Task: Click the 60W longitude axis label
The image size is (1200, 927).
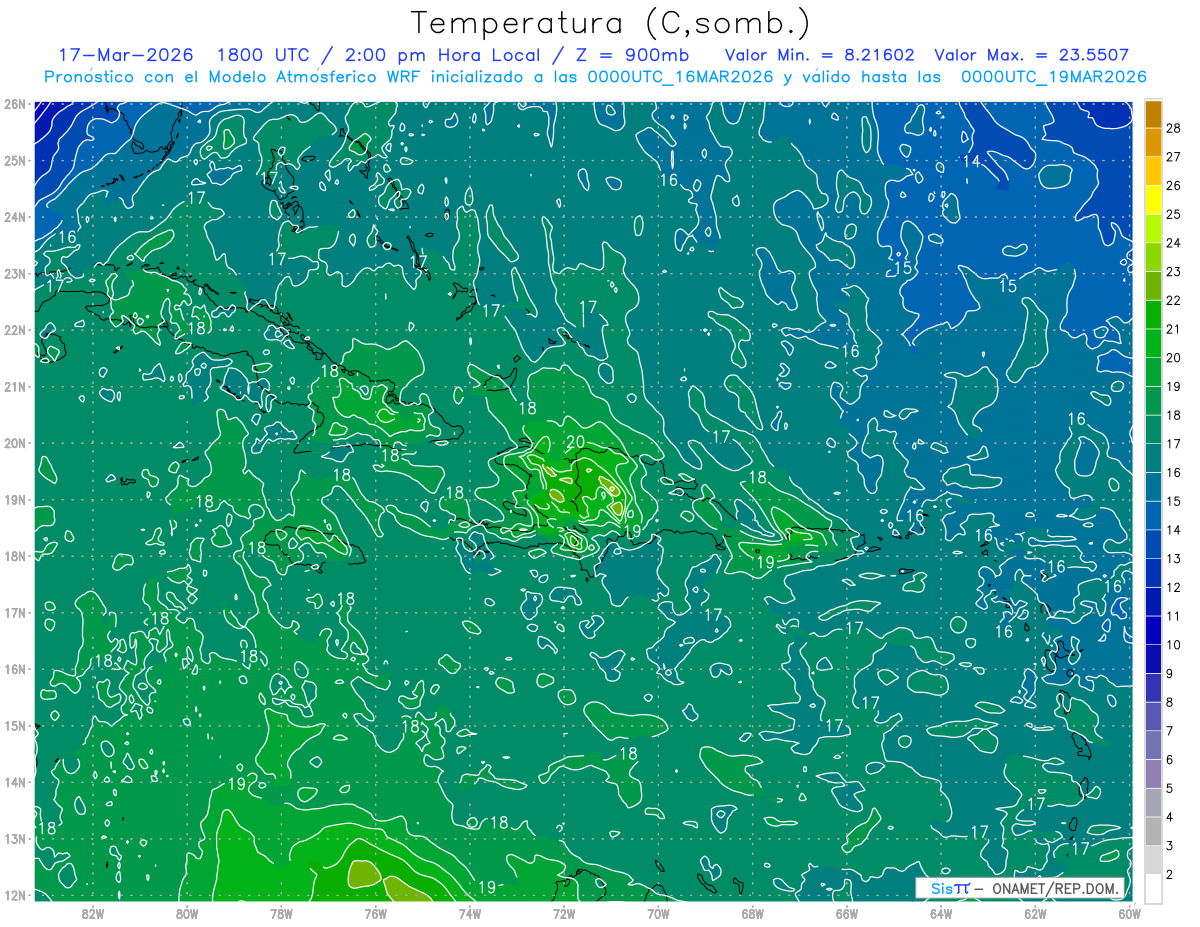Action: coord(1128,912)
